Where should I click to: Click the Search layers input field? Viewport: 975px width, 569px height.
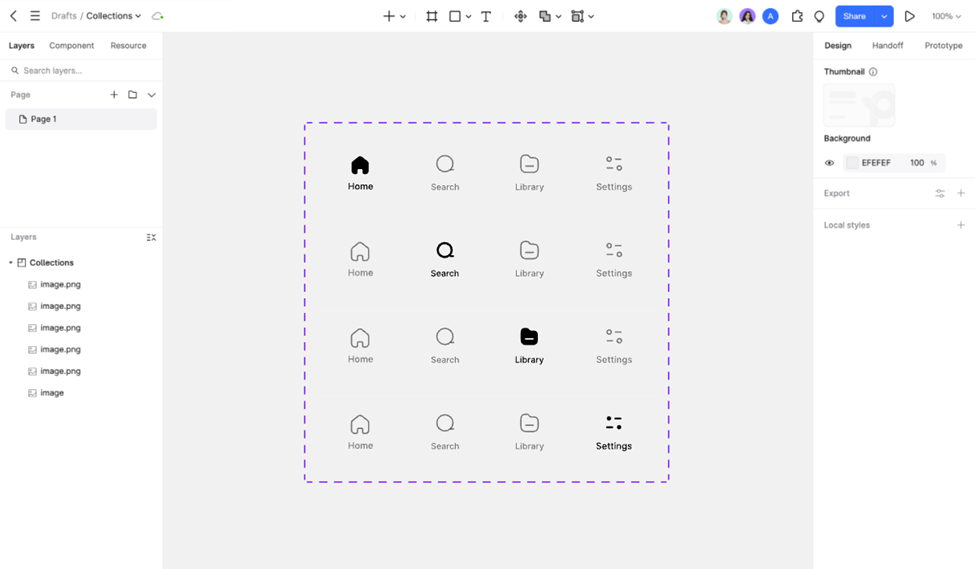click(81, 70)
